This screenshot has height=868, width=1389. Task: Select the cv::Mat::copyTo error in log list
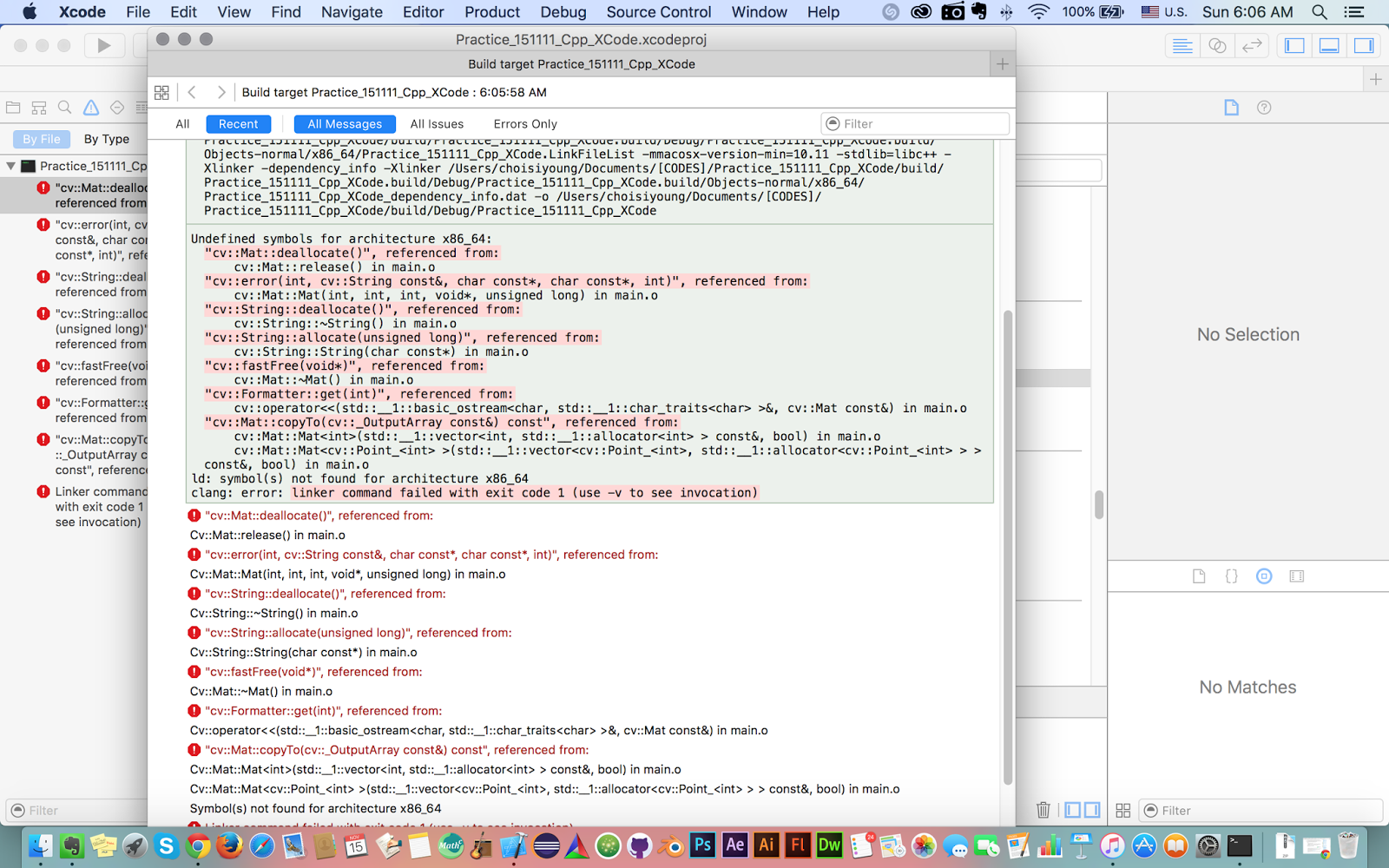click(x=397, y=750)
